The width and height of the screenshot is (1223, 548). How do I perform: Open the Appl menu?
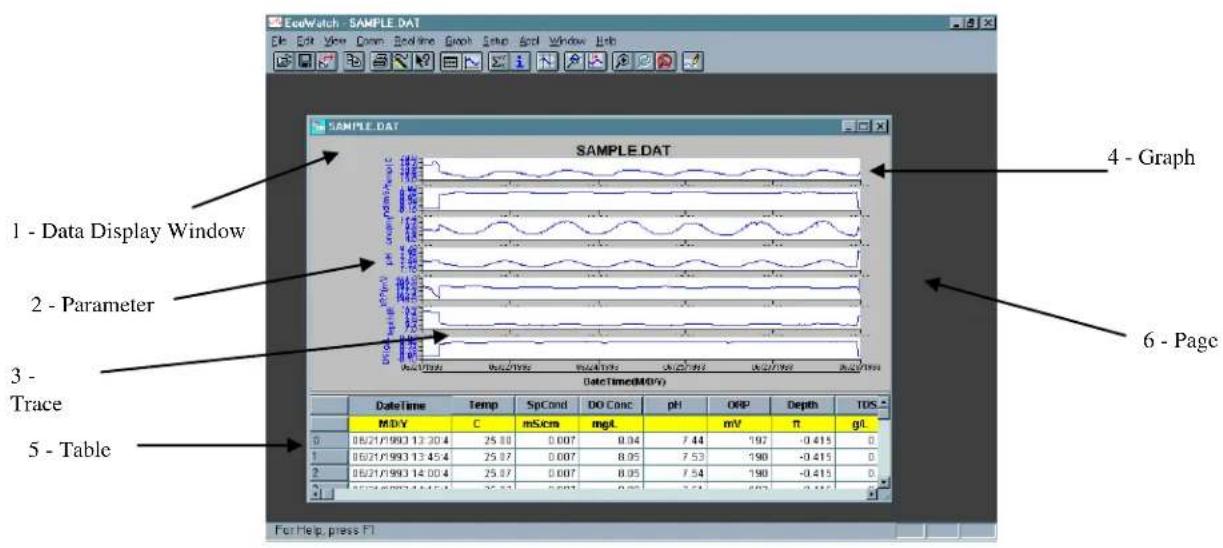click(528, 41)
